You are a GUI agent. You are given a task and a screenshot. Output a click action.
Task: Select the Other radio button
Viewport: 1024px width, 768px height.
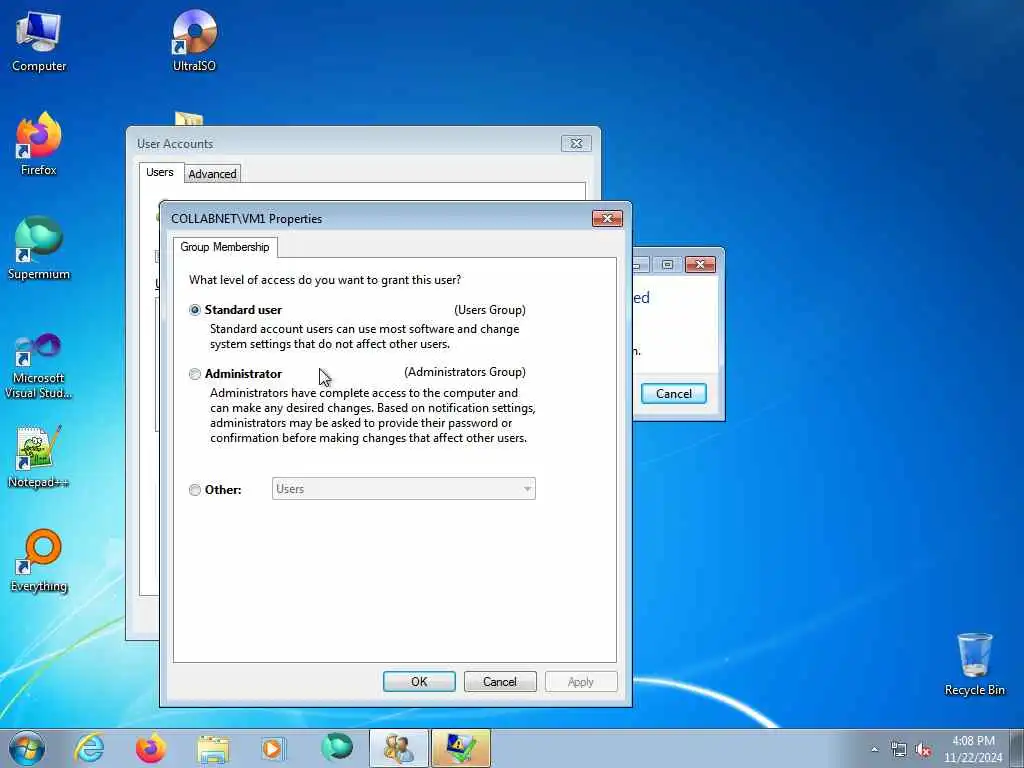click(195, 490)
